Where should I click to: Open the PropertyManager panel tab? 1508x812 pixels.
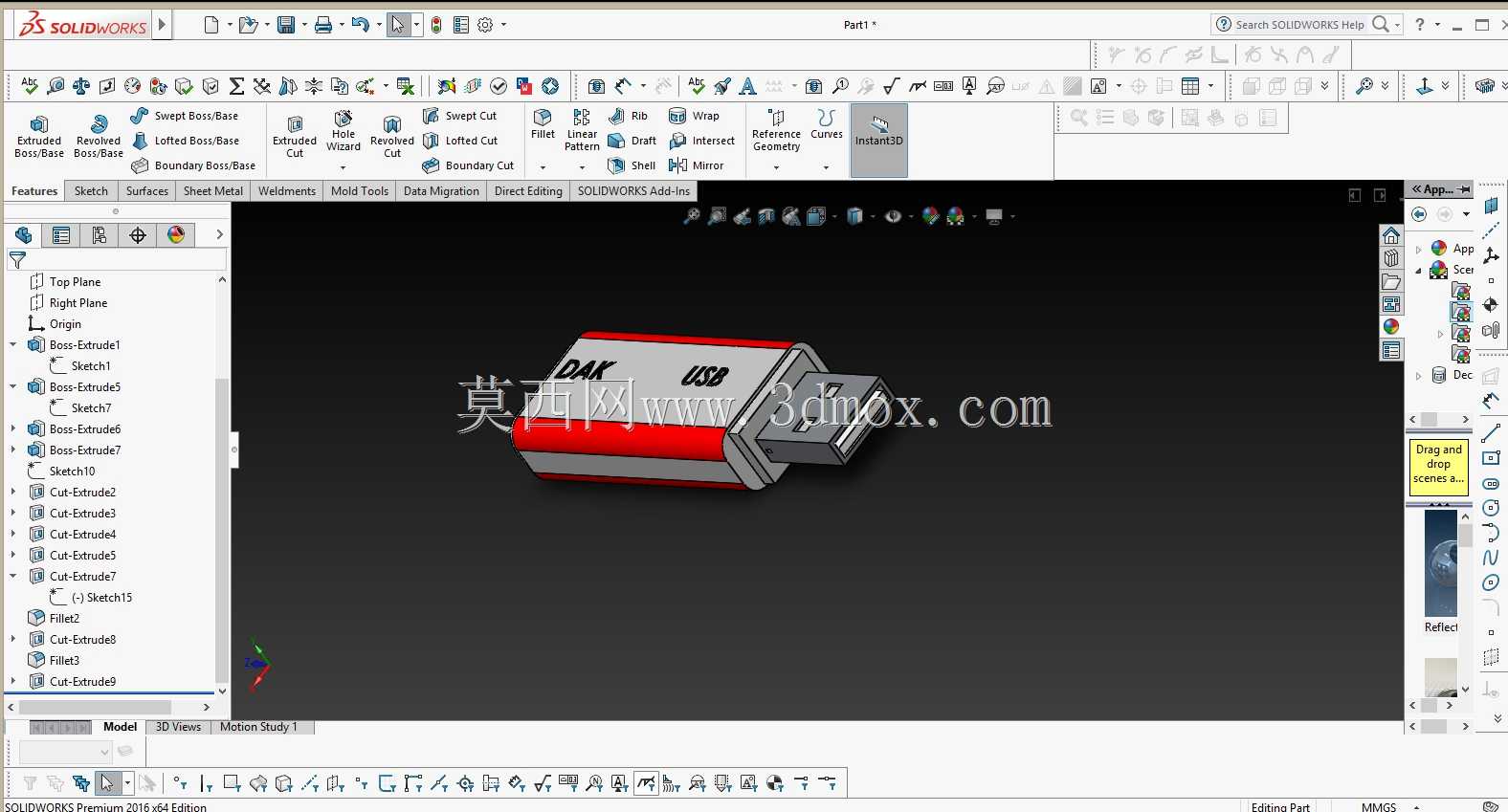point(61,235)
